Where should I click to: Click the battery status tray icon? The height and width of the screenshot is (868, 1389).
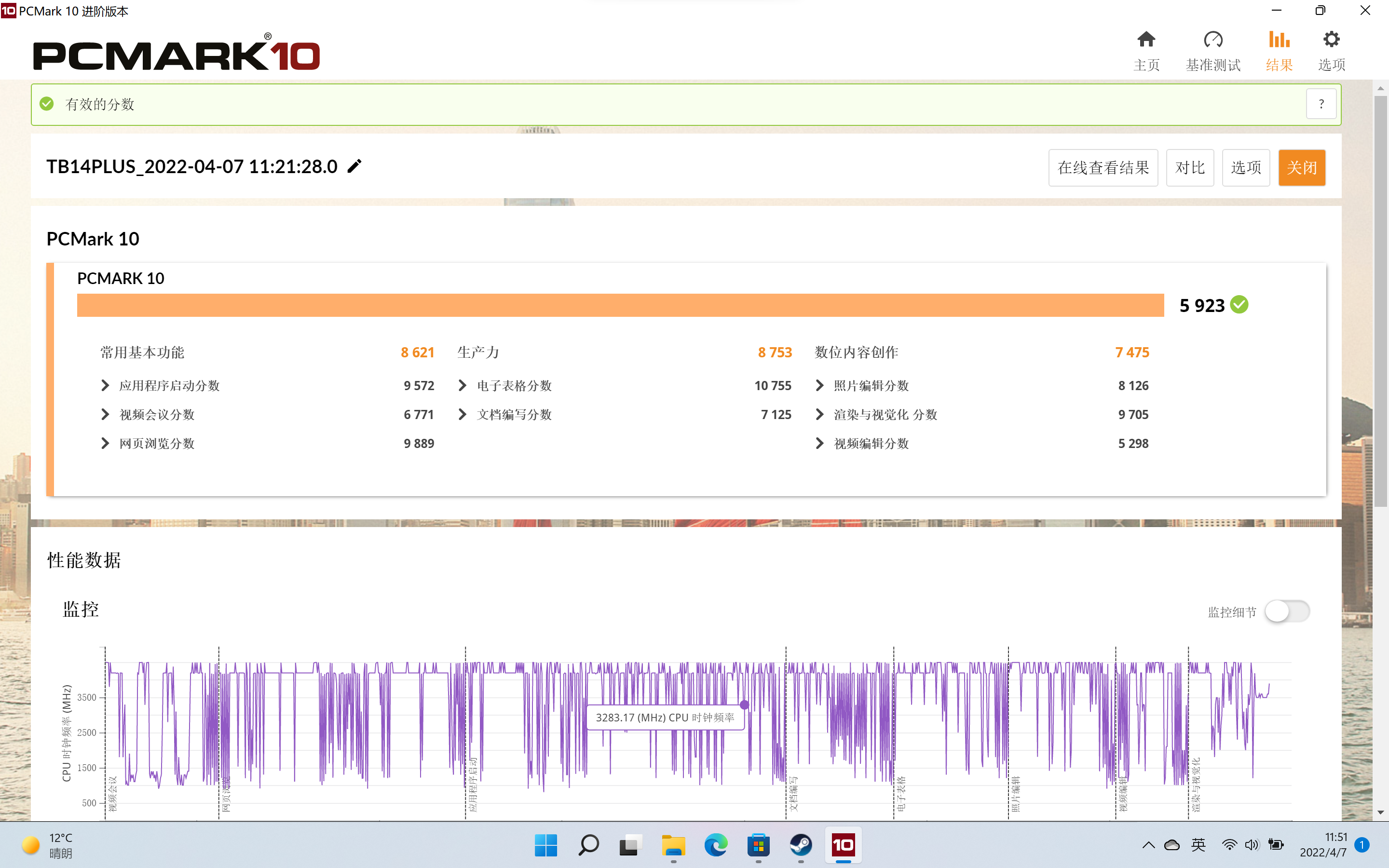click(1276, 845)
